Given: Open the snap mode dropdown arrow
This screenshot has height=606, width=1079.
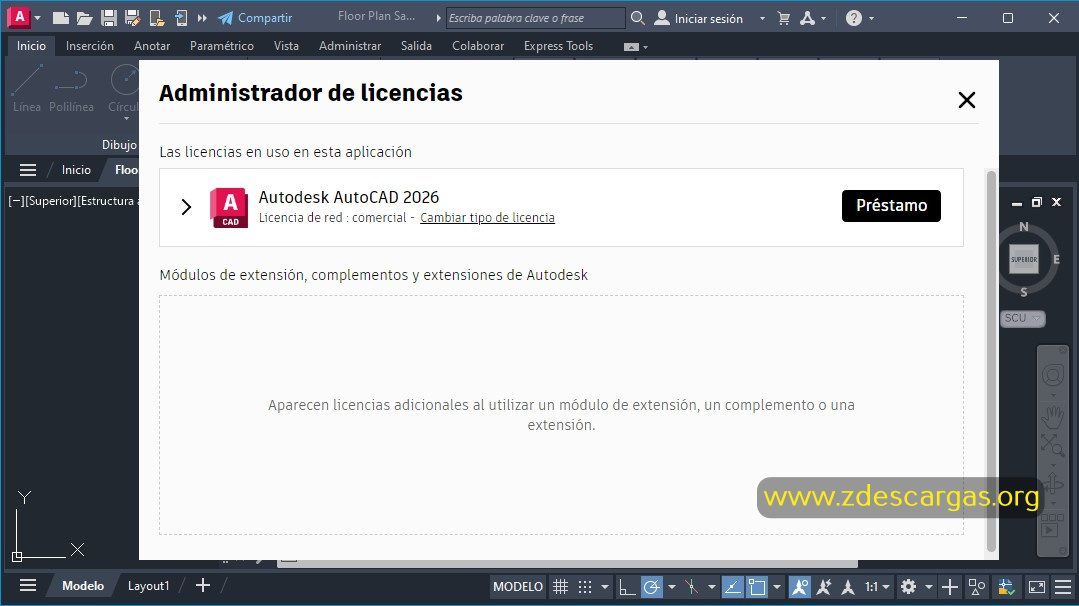Looking at the screenshot, I should tap(605, 587).
